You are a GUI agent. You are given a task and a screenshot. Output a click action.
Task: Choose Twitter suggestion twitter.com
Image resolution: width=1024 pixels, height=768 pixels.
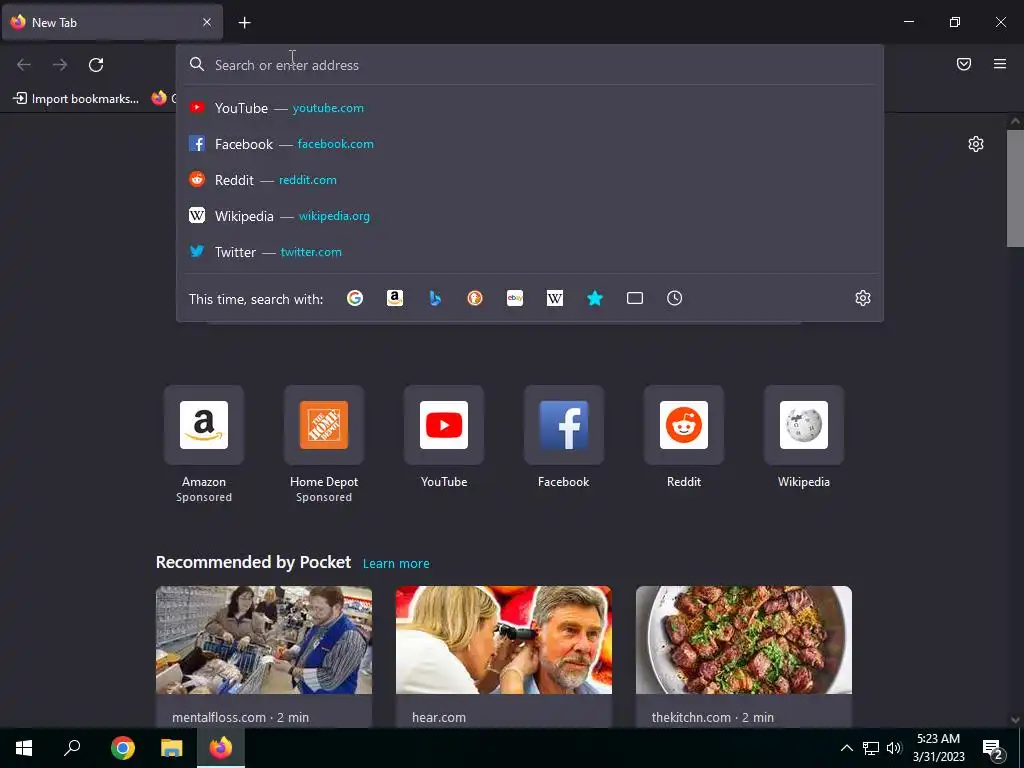pyautogui.click(x=530, y=251)
